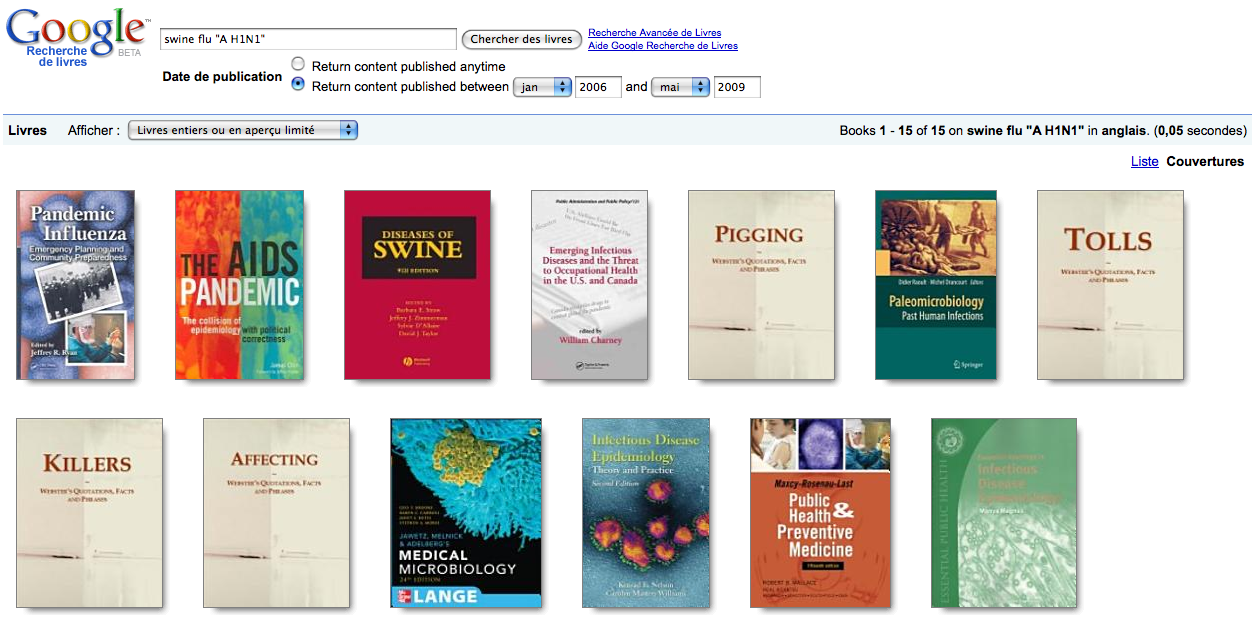This screenshot has width=1257, height=618.
Task: Switch to Liste view
Action: [1144, 161]
